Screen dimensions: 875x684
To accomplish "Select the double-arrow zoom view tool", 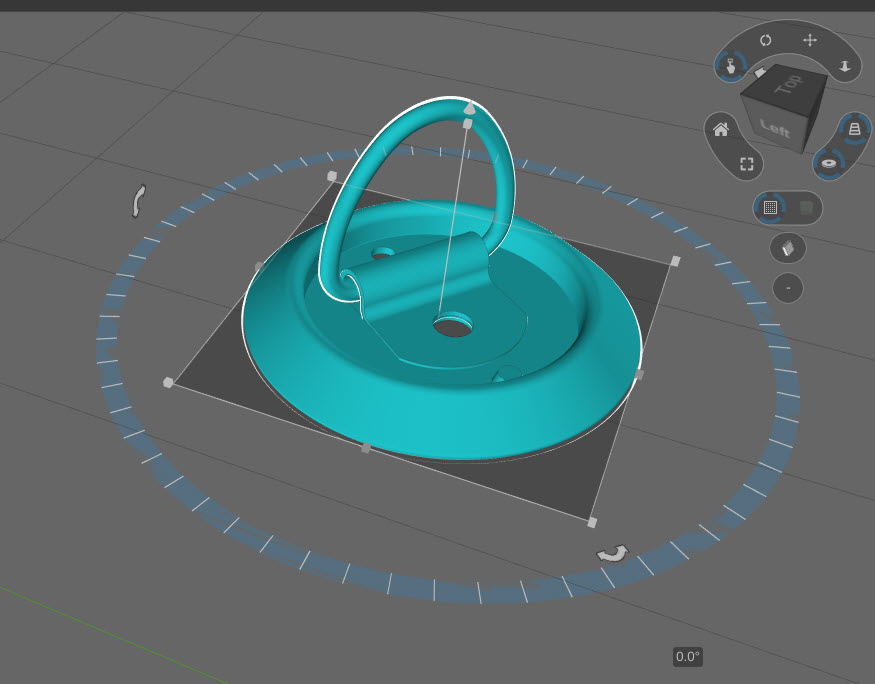I will pos(845,66).
